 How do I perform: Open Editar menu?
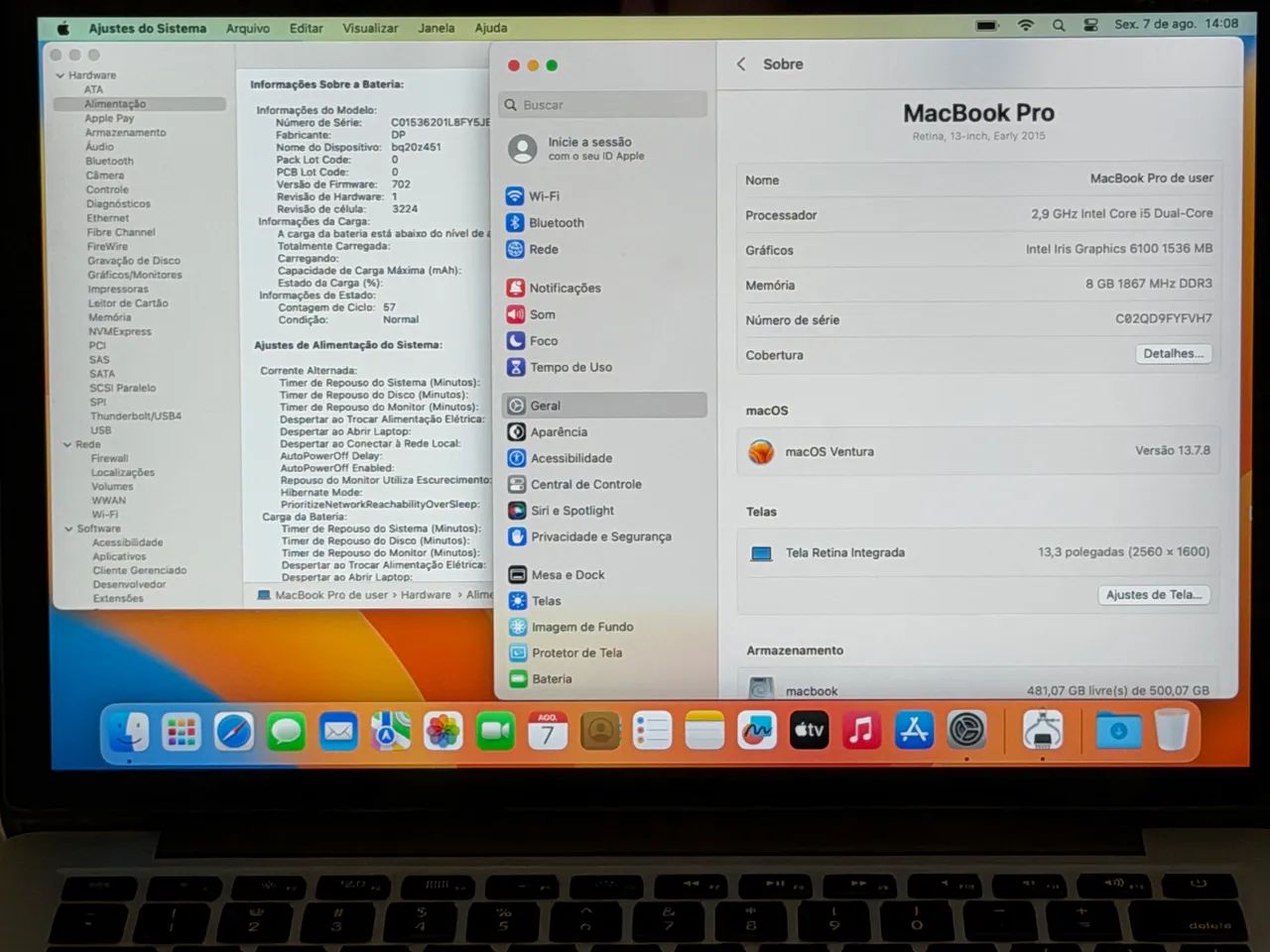pos(307,28)
